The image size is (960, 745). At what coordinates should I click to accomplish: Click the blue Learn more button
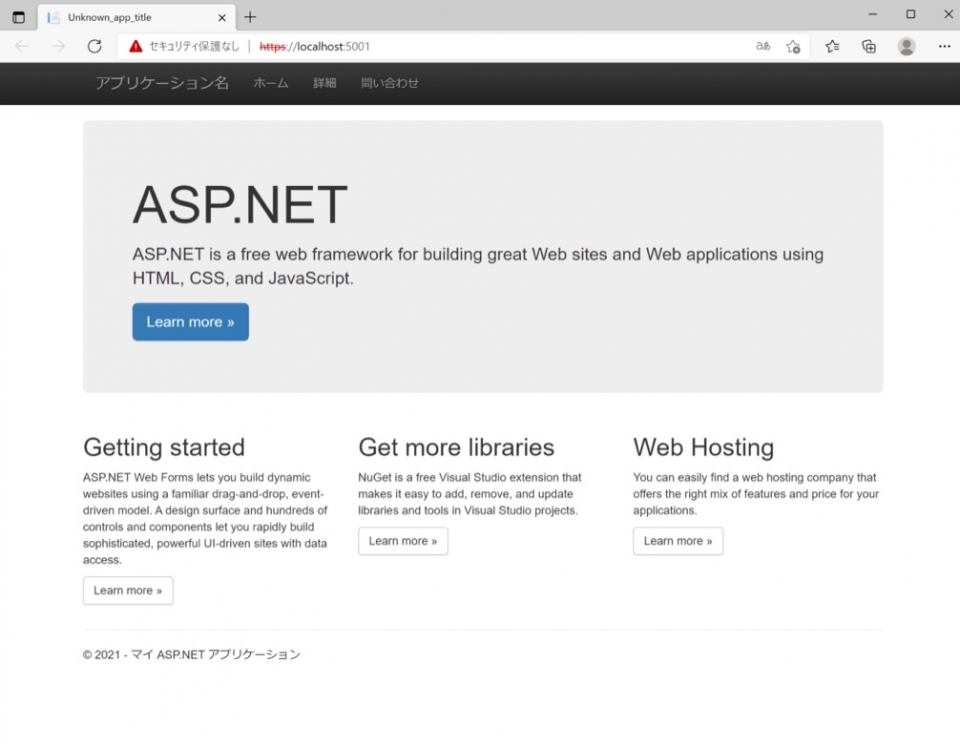click(x=190, y=322)
